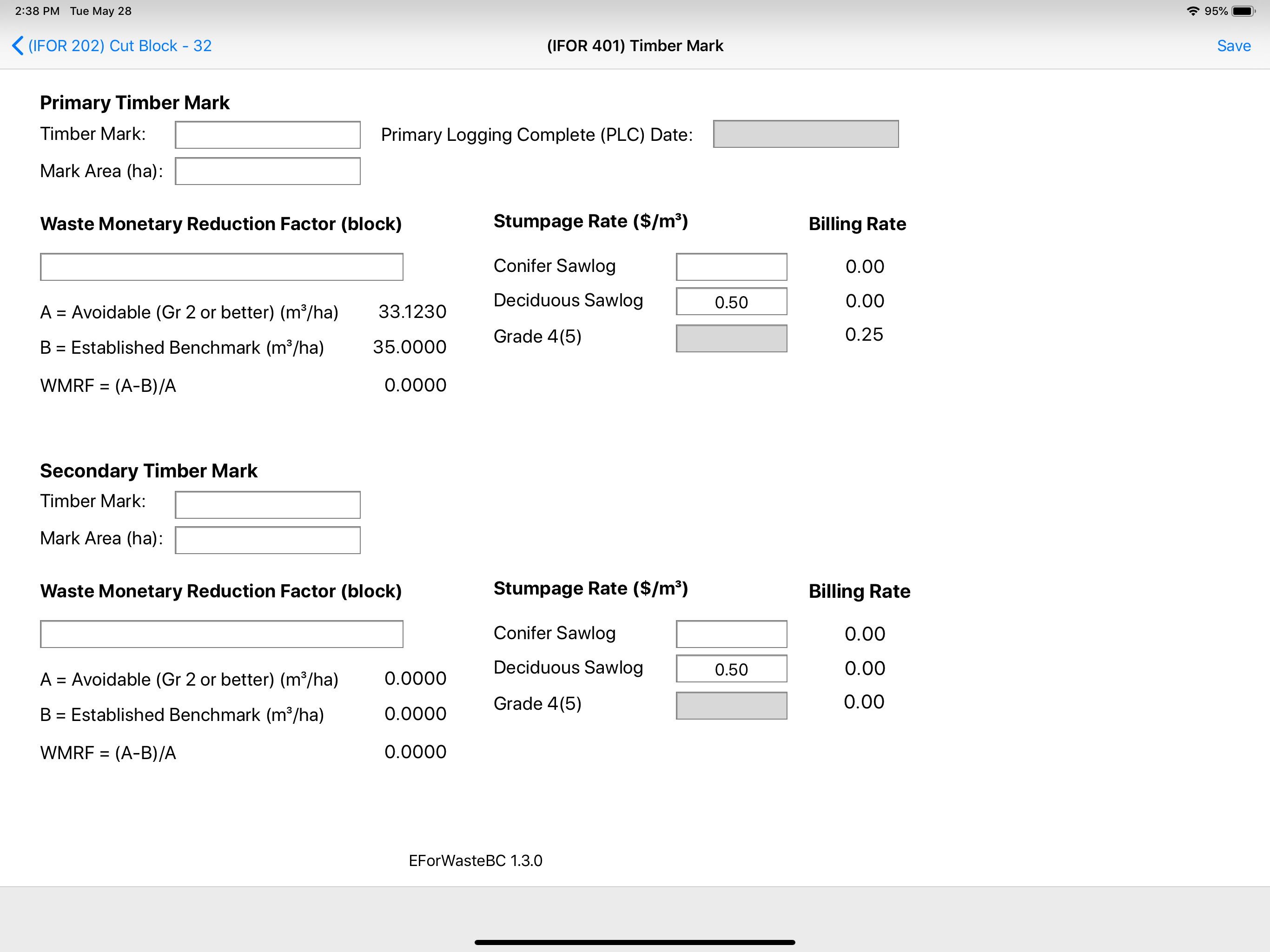The image size is (1270, 952).
Task: Focus the Secondary Timber Mark field
Action: (268, 505)
